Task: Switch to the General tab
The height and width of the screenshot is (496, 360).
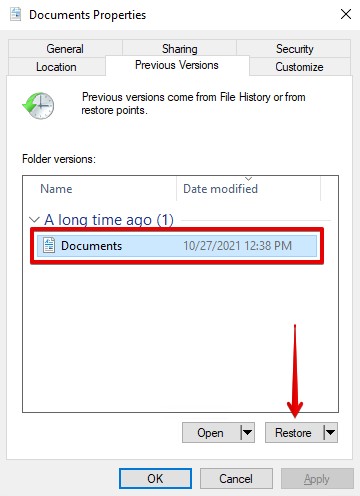Action: point(65,49)
